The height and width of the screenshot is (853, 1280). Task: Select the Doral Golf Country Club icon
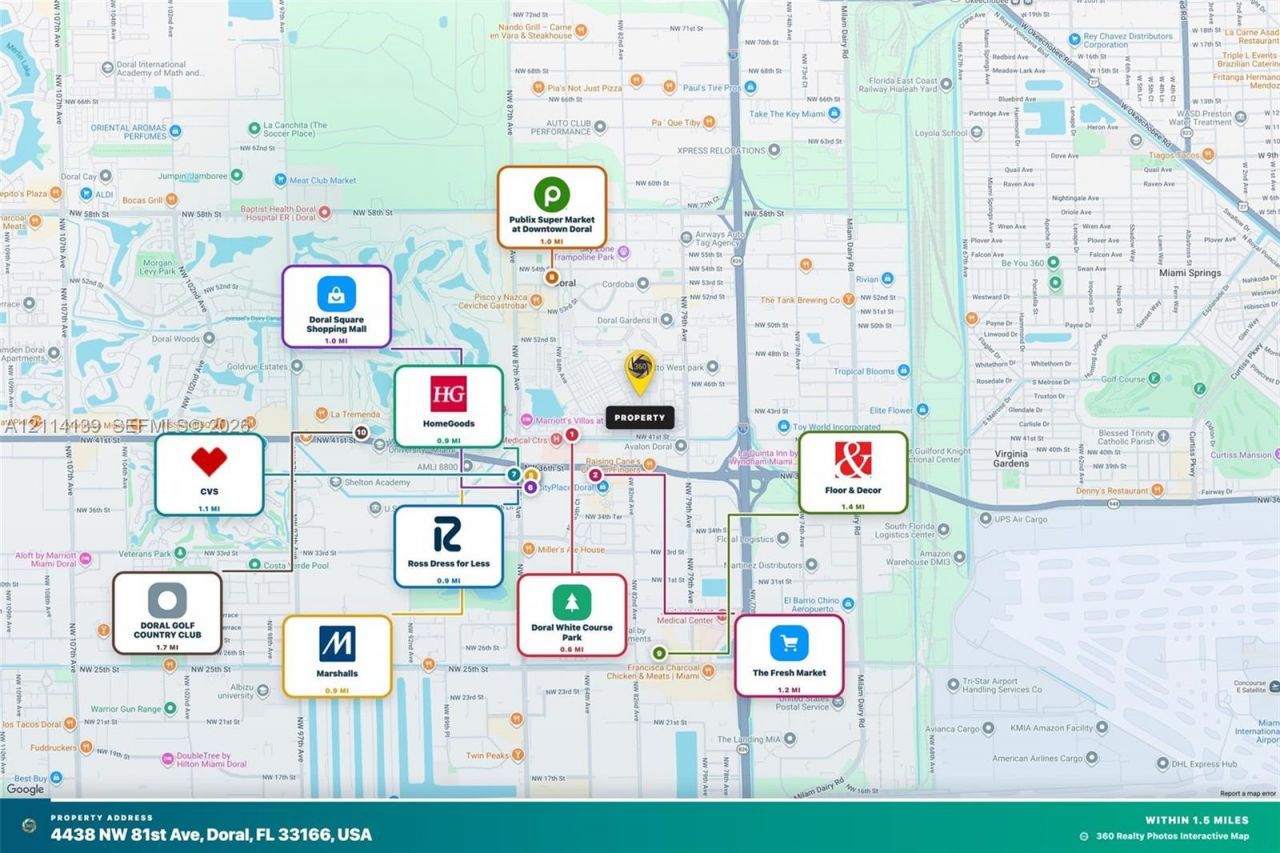167,600
